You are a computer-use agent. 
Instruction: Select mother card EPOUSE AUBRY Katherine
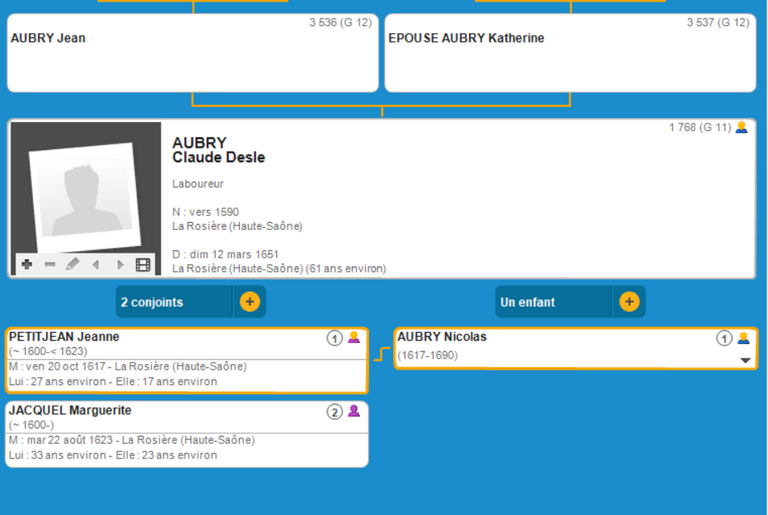click(x=570, y=52)
